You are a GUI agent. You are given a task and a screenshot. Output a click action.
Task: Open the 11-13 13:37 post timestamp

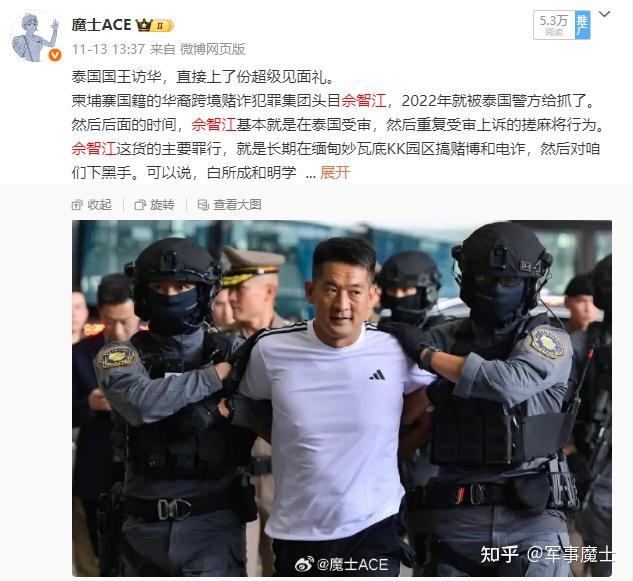(x=108, y=49)
